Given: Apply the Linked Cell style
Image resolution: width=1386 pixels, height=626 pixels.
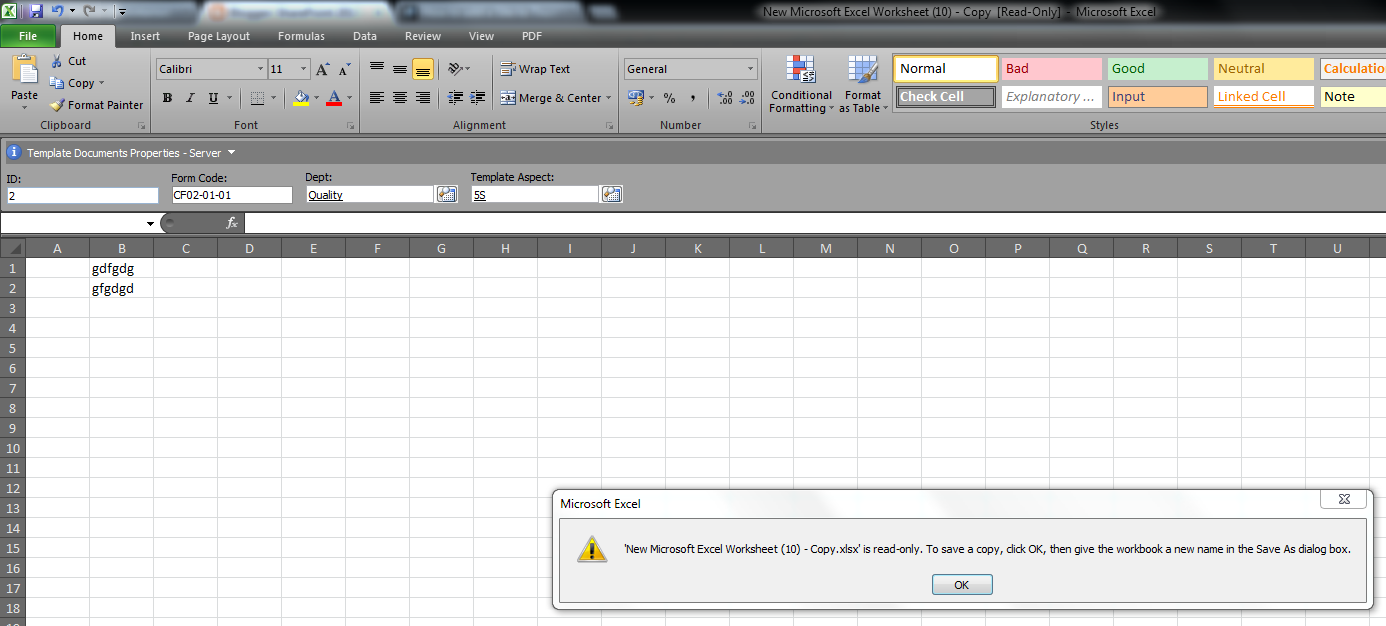Looking at the screenshot, I should (x=1263, y=97).
